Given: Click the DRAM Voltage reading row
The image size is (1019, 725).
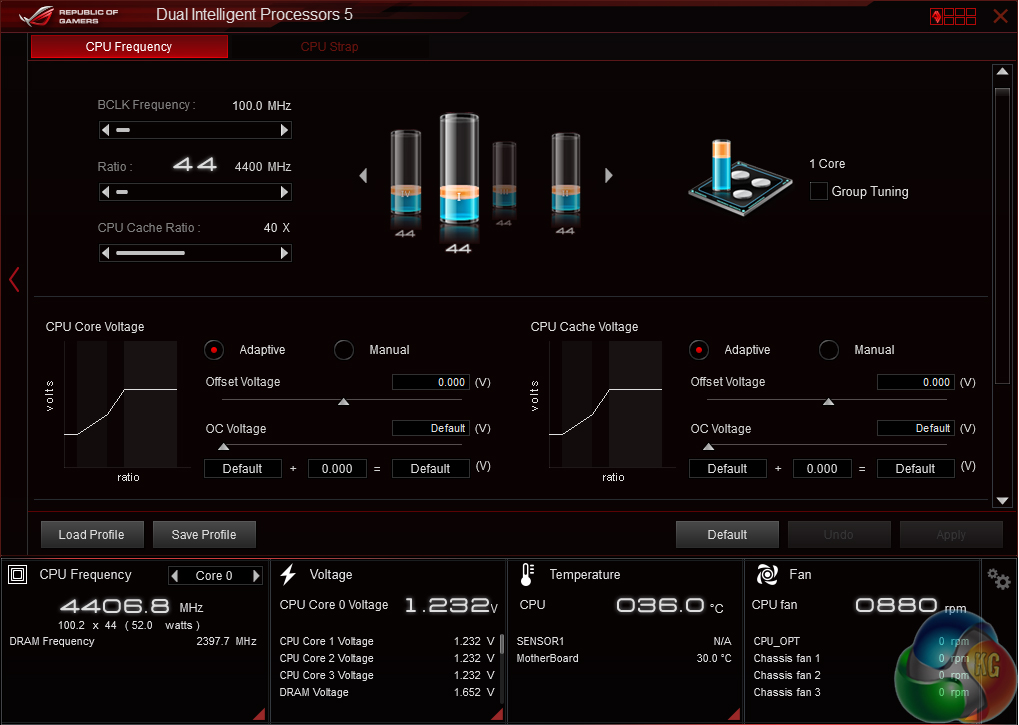Looking at the screenshot, I should [387, 693].
